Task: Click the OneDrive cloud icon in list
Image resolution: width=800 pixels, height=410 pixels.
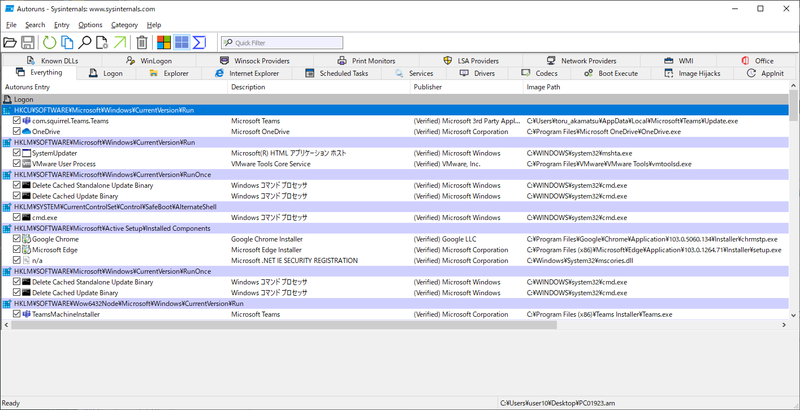Action: click(x=27, y=132)
